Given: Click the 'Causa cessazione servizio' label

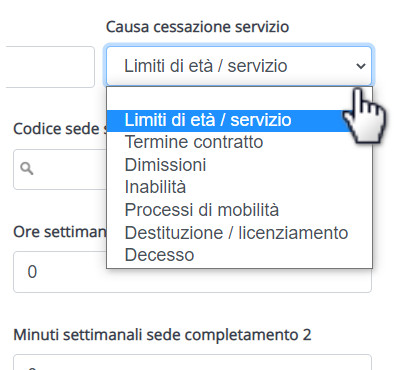Looking at the screenshot, I should pos(197,27).
